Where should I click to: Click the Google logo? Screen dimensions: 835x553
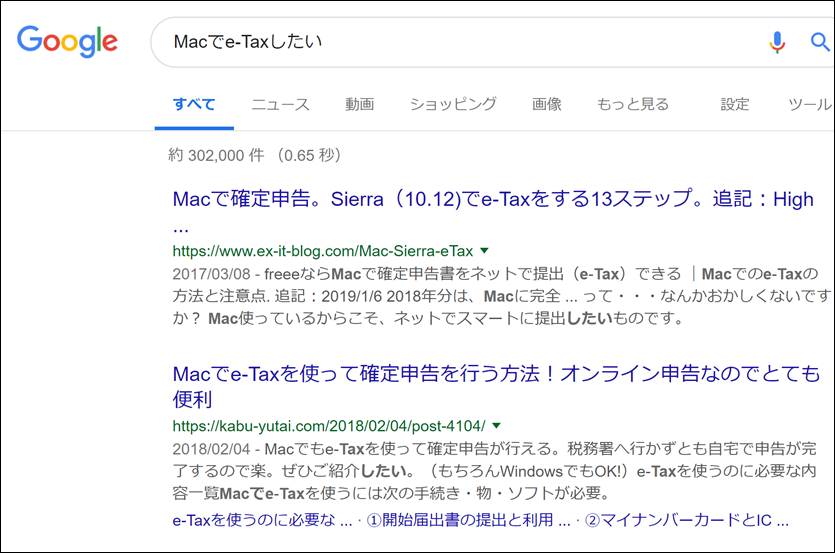tap(67, 41)
